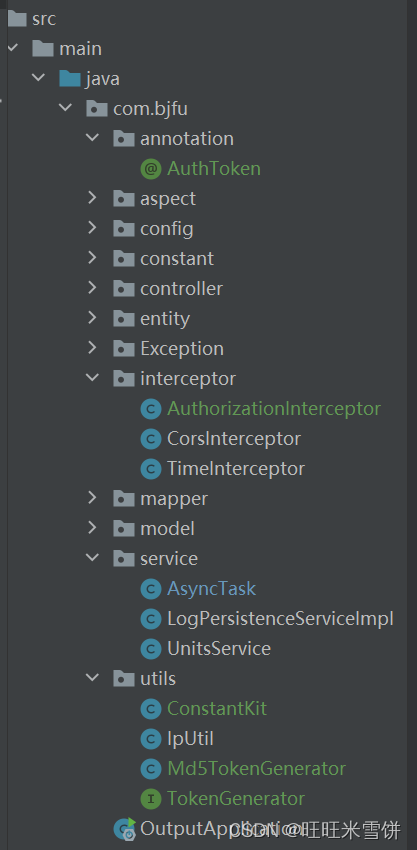
Task: Click the java source folder icon
Action: click(70, 79)
